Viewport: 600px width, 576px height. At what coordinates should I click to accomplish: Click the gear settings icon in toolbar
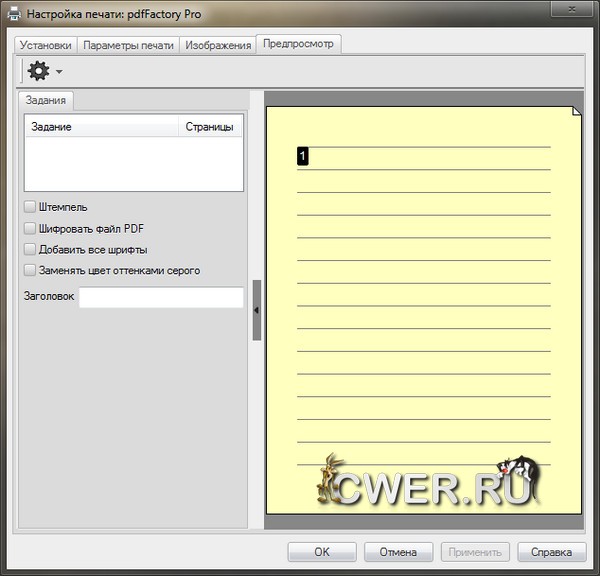[38, 71]
